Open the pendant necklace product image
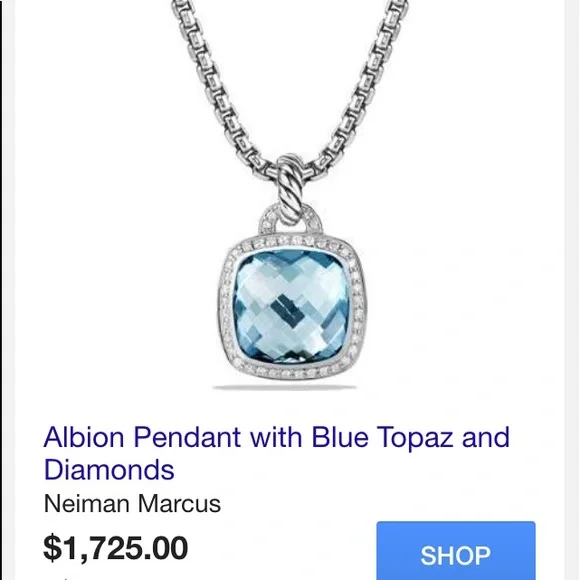580x580 pixels. [x=291, y=195]
